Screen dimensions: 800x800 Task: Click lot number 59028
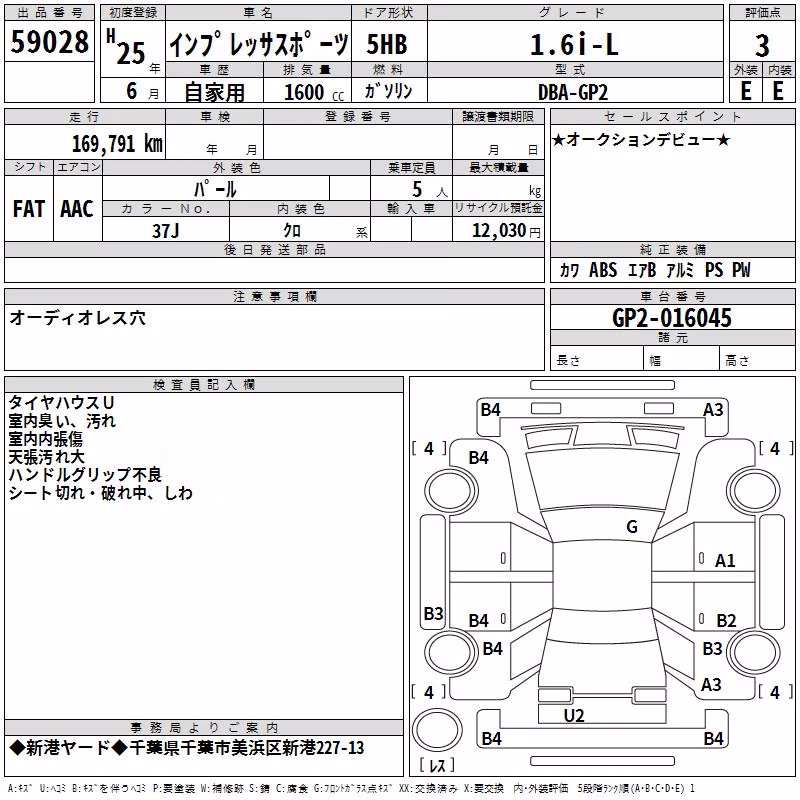pos(49,41)
